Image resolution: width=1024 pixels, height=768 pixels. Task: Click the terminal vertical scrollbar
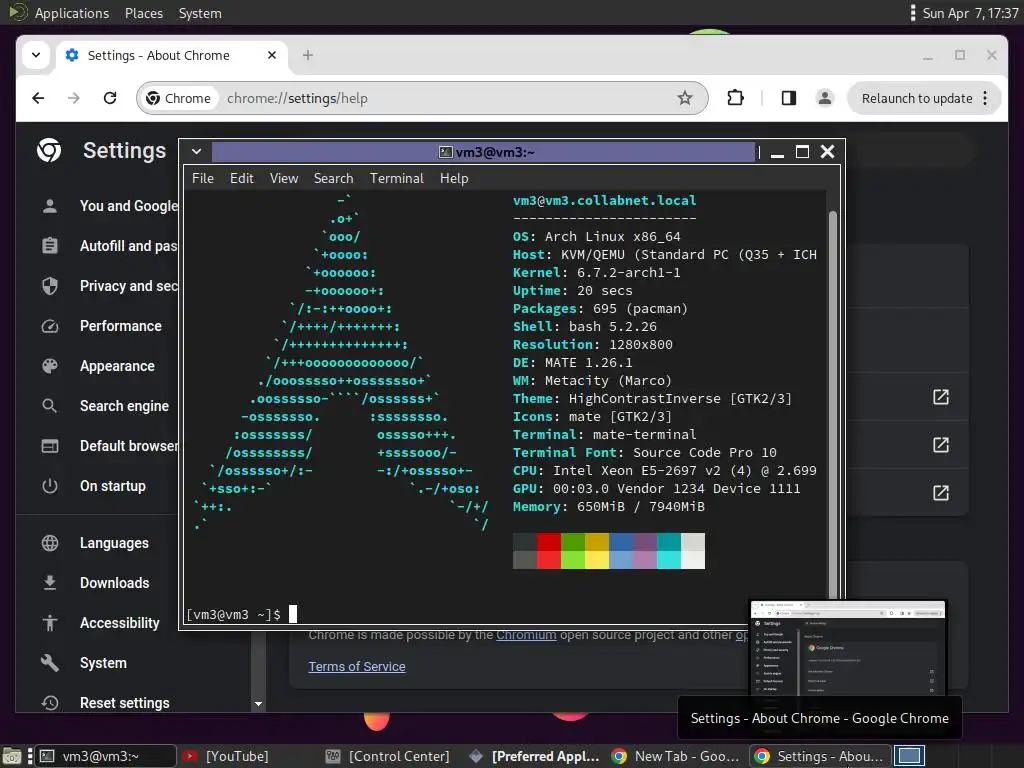[x=833, y=405]
